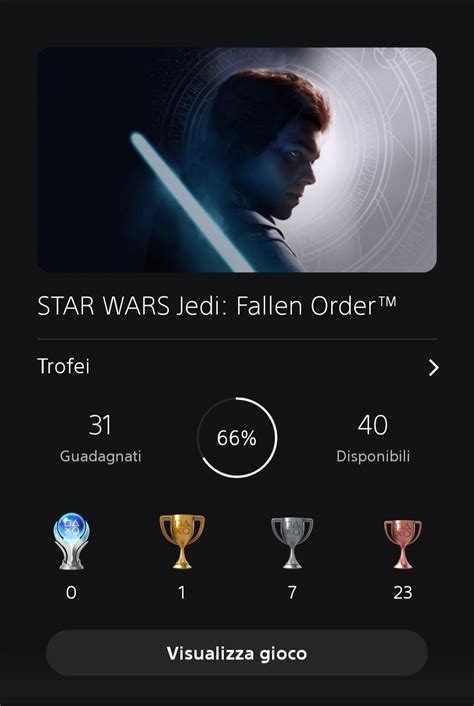This screenshot has height=706, width=474.
Task: Click the 66% progress ring
Action: tap(237, 438)
